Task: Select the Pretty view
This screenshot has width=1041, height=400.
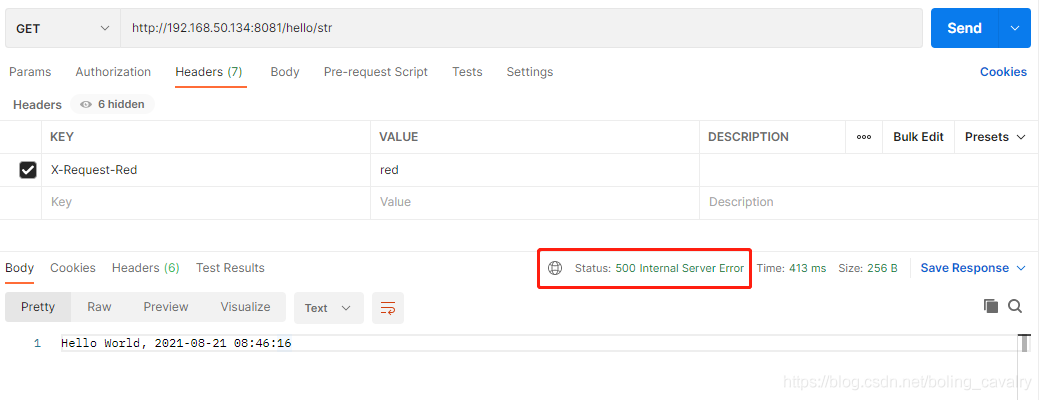Action: [x=38, y=307]
